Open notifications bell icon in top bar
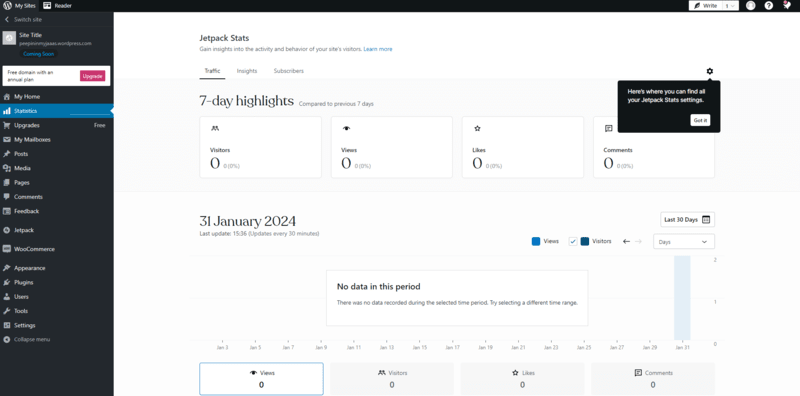800x396 pixels. coord(786,6)
